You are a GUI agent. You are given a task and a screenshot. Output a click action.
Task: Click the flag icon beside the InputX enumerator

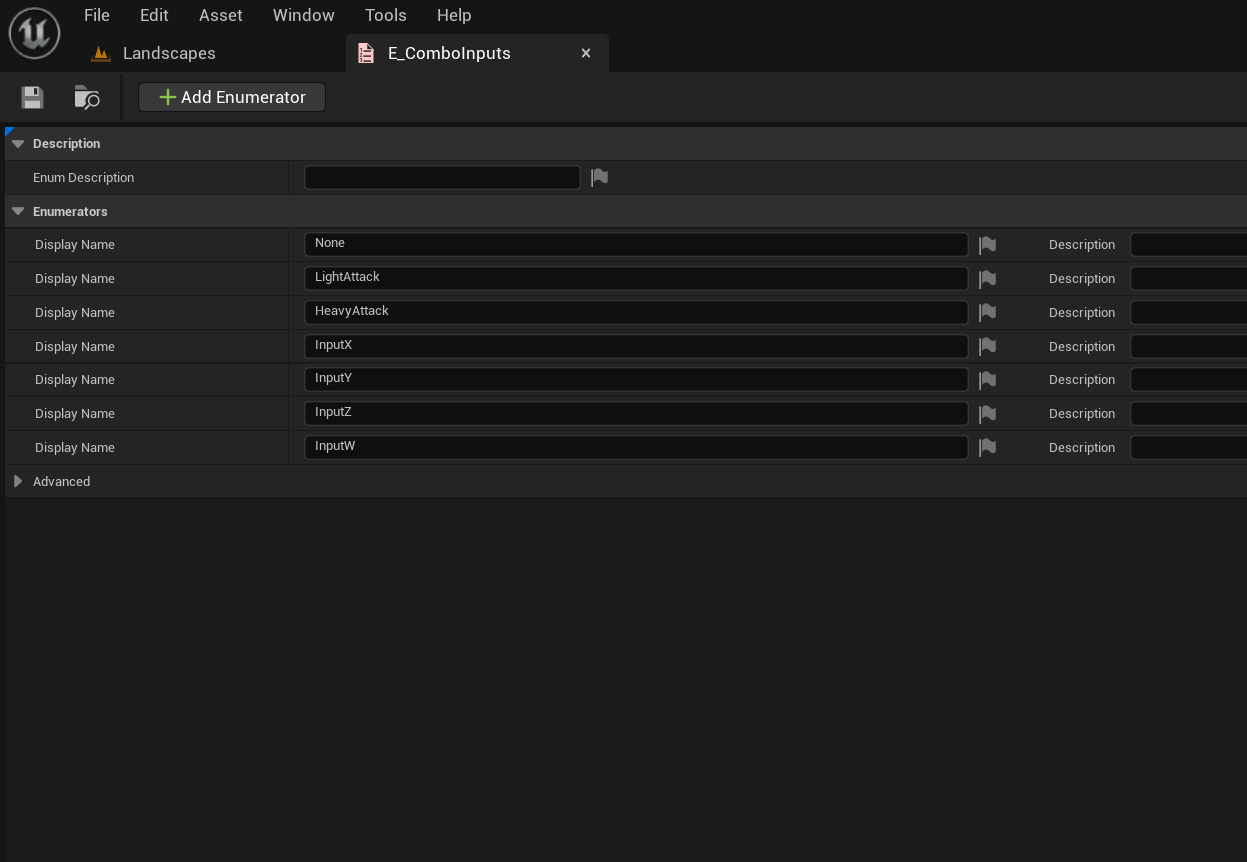[x=987, y=346]
